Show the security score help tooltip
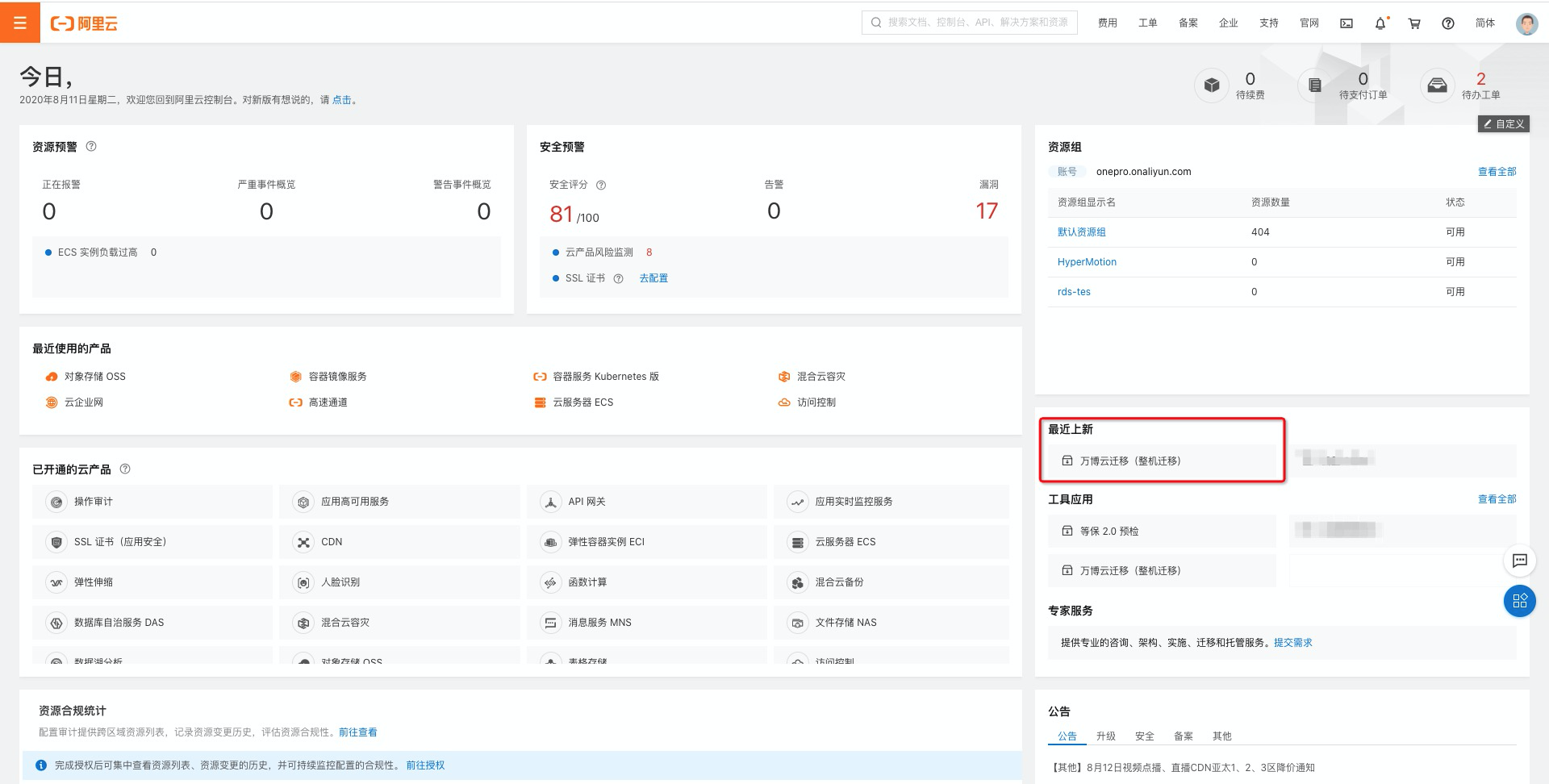This screenshot has height=784, width=1549. (x=601, y=185)
